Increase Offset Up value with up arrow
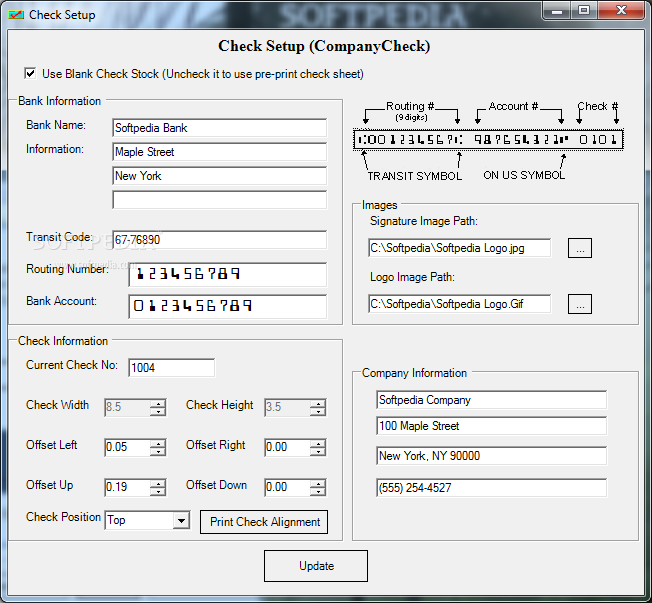The height and width of the screenshot is (603, 652). 158,483
